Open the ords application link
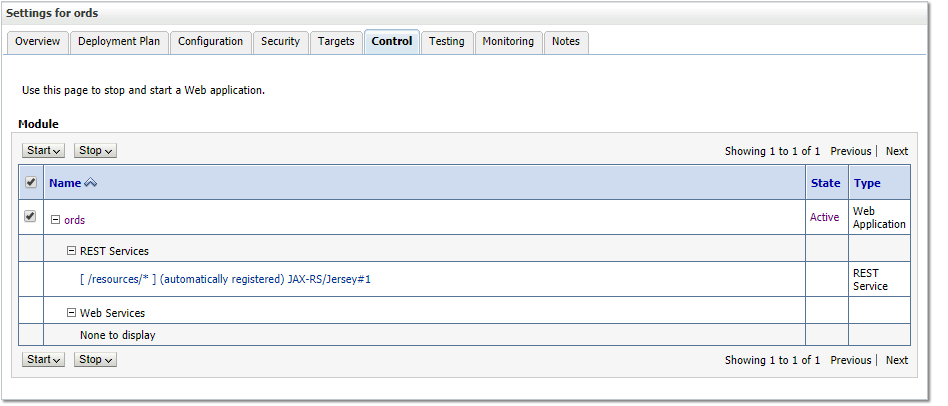948x406 pixels. (74, 219)
